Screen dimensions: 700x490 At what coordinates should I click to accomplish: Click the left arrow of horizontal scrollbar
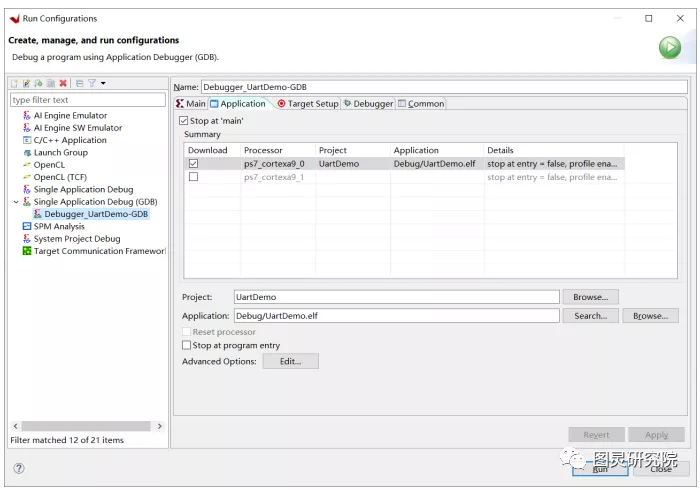pos(16,426)
